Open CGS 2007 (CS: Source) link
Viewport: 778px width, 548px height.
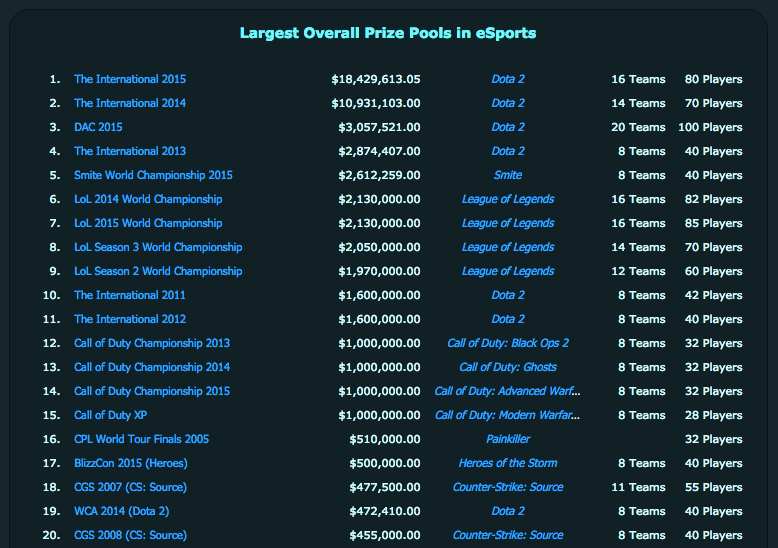[130, 487]
